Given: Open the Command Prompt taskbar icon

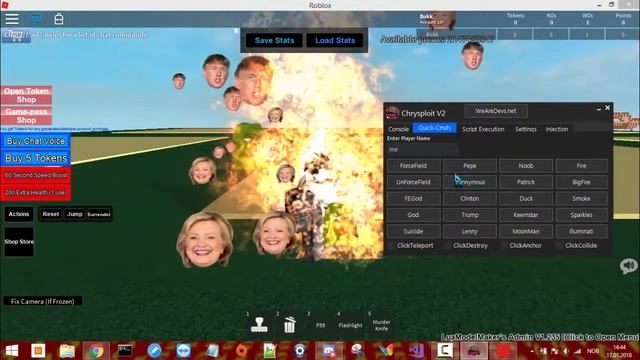Looking at the screenshot, I should [x=125, y=351].
